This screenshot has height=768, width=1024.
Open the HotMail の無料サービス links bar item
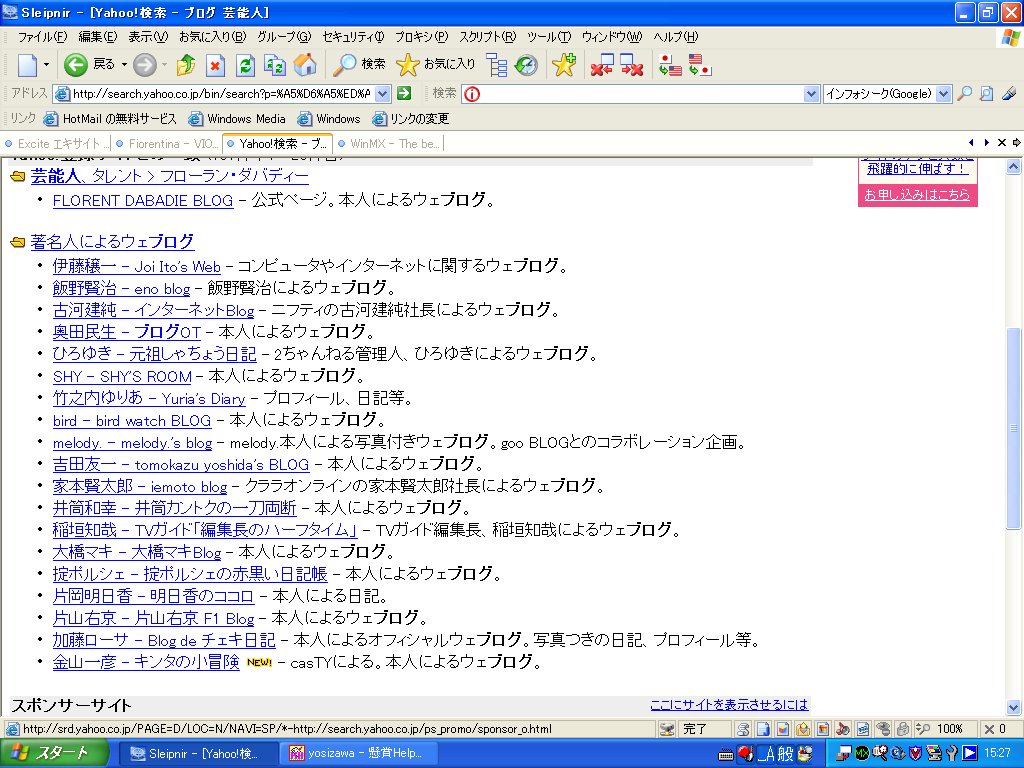click(110, 119)
